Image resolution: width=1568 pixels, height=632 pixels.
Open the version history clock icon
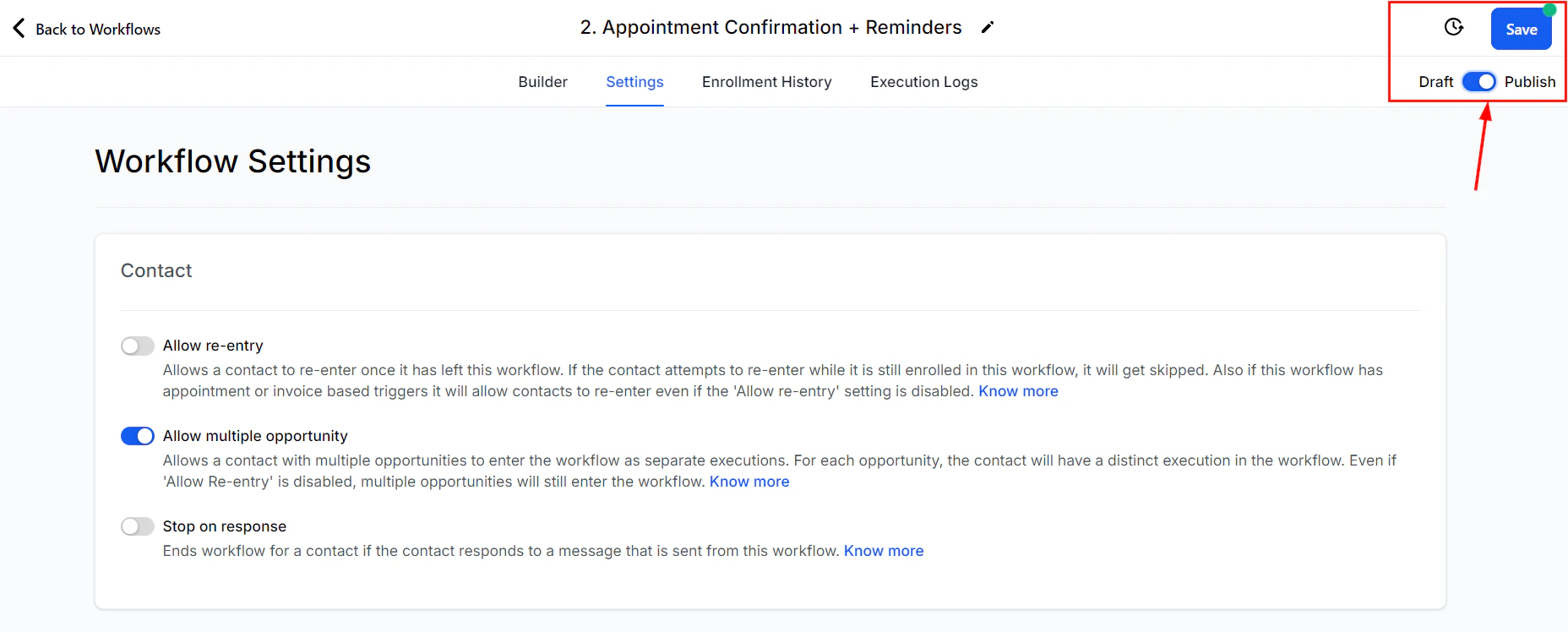point(1454,27)
